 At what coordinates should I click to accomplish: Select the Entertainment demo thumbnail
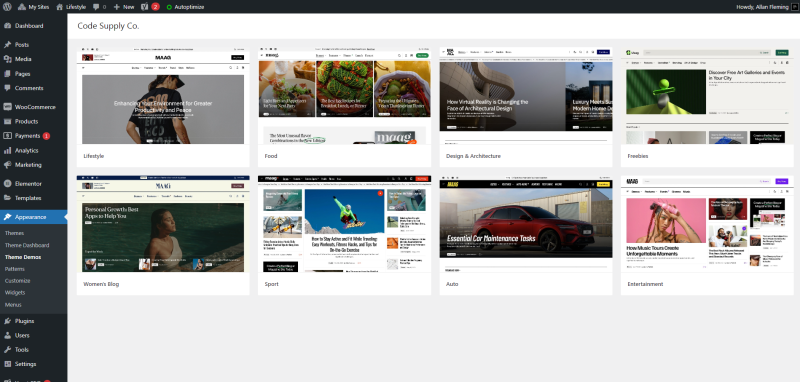pyautogui.click(x=707, y=224)
